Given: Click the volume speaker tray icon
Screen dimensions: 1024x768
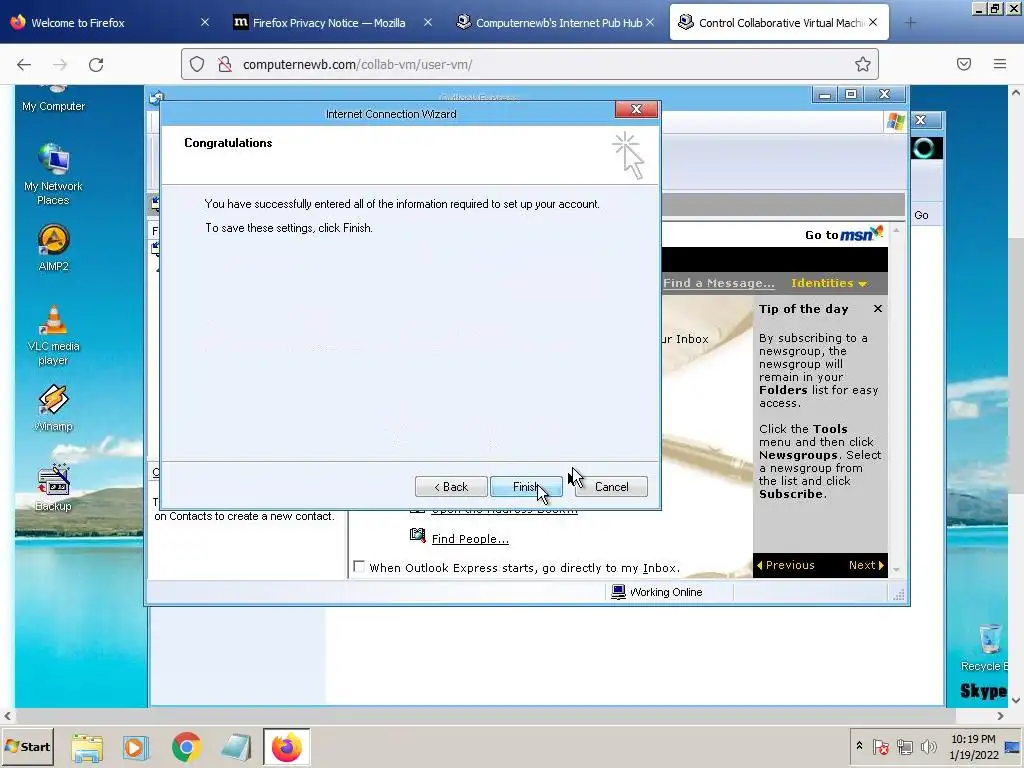Looking at the screenshot, I should (928, 746).
